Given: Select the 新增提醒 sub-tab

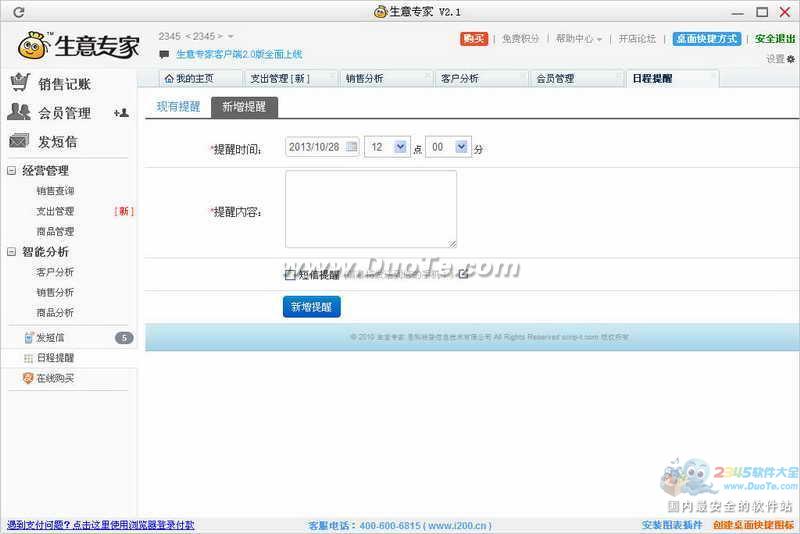Looking at the screenshot, I should pyautogui.click(x=244, y=107).
